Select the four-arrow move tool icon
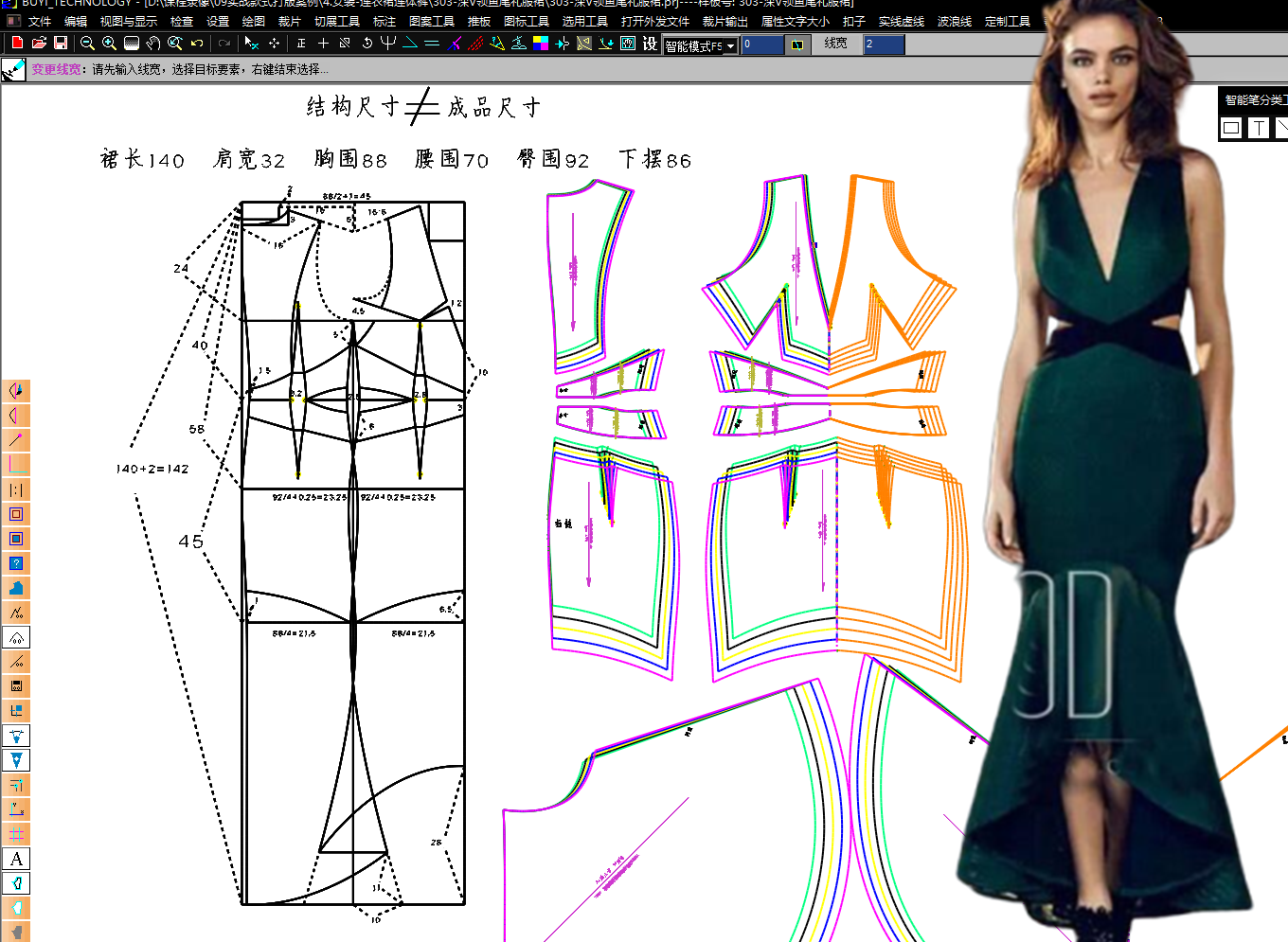 274,44
